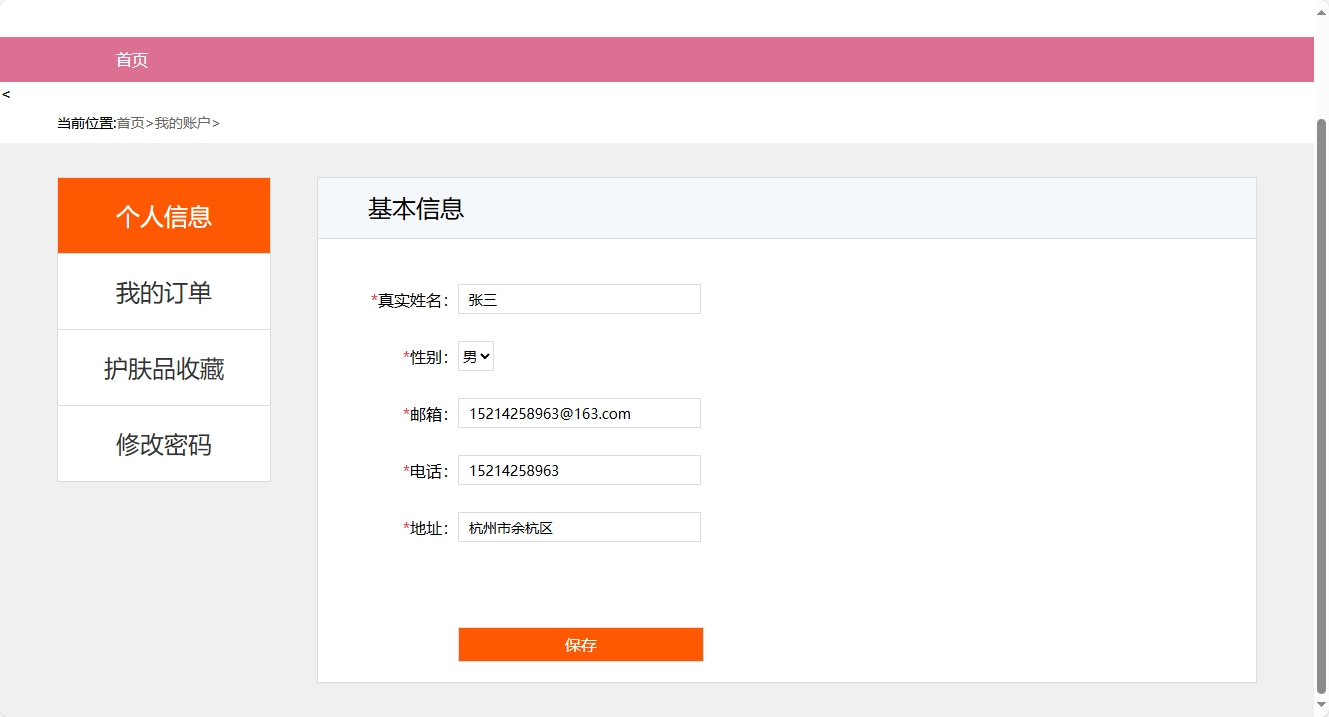This screenshot has height=717, width=1329.
Task: Open the 我的订单 section
Action: pyautogui.click(x=163, y=291)
